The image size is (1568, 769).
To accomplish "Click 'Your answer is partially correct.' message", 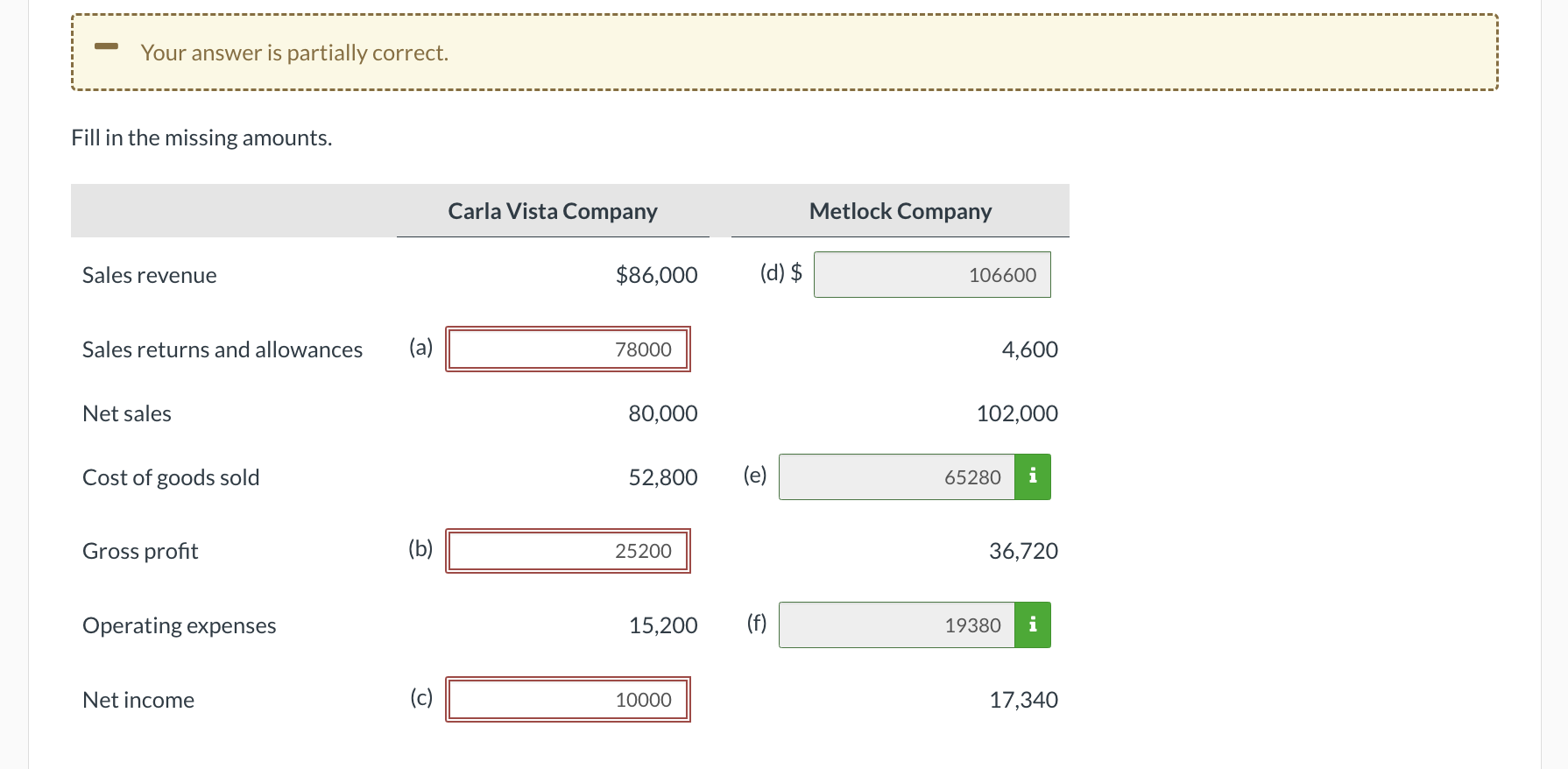I will tap(294, 53).
